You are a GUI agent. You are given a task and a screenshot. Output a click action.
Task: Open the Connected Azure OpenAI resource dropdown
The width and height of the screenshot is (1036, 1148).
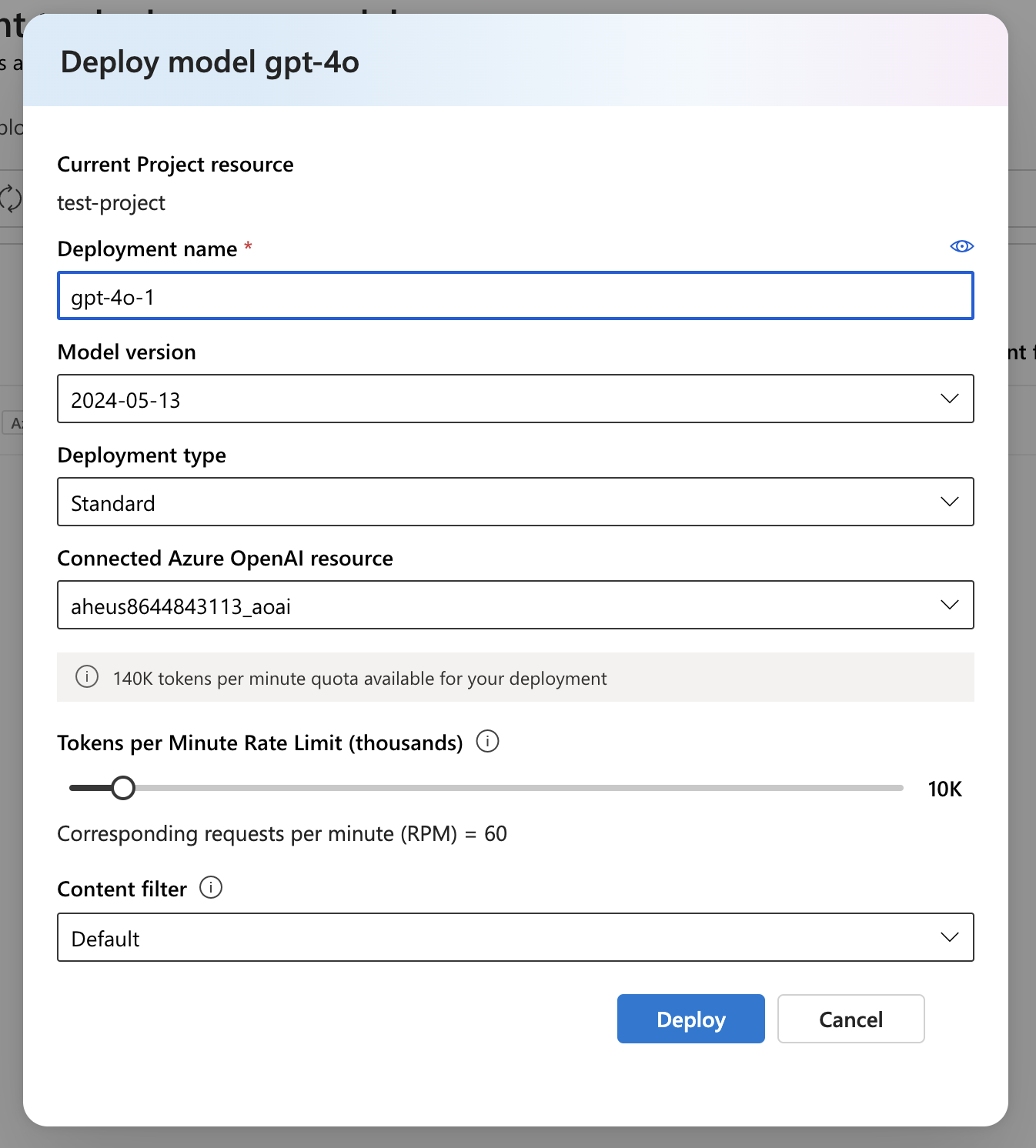(x=516, y=605)
